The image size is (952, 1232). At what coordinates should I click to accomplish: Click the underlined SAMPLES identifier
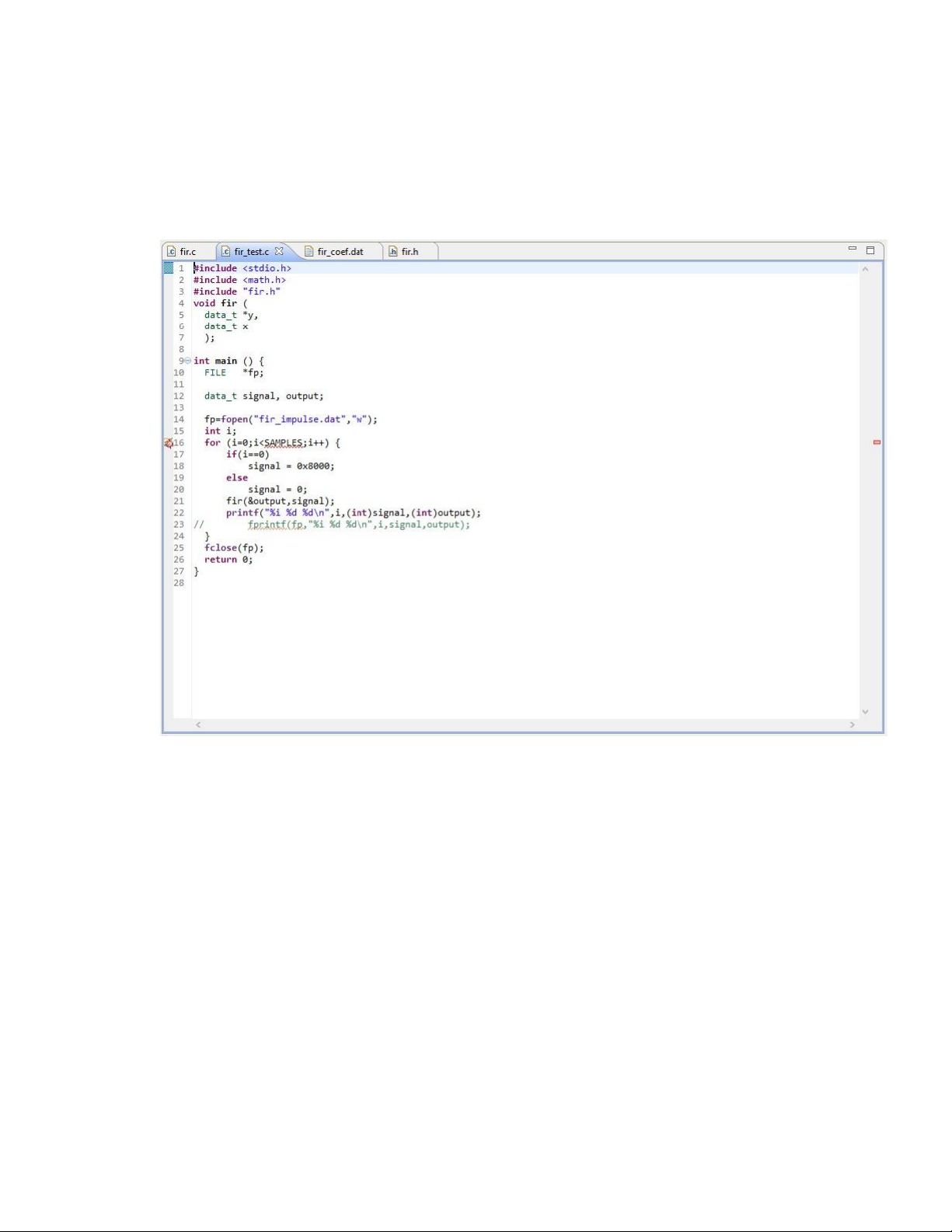pos(284,442)
